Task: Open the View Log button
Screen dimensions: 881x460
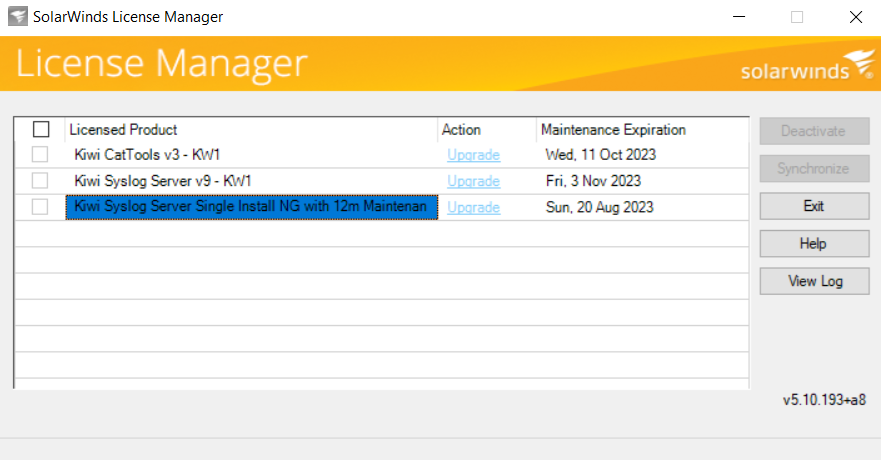Action: 814,281
